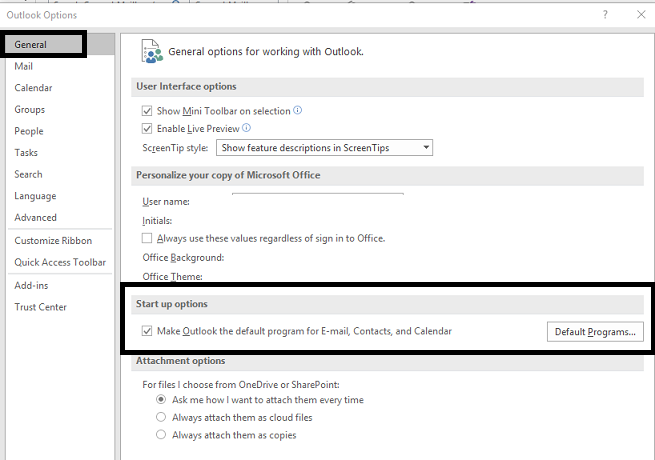Open Quick Access Toolbar settings
Screen dimensions: 655x460
tap(60, 262)
